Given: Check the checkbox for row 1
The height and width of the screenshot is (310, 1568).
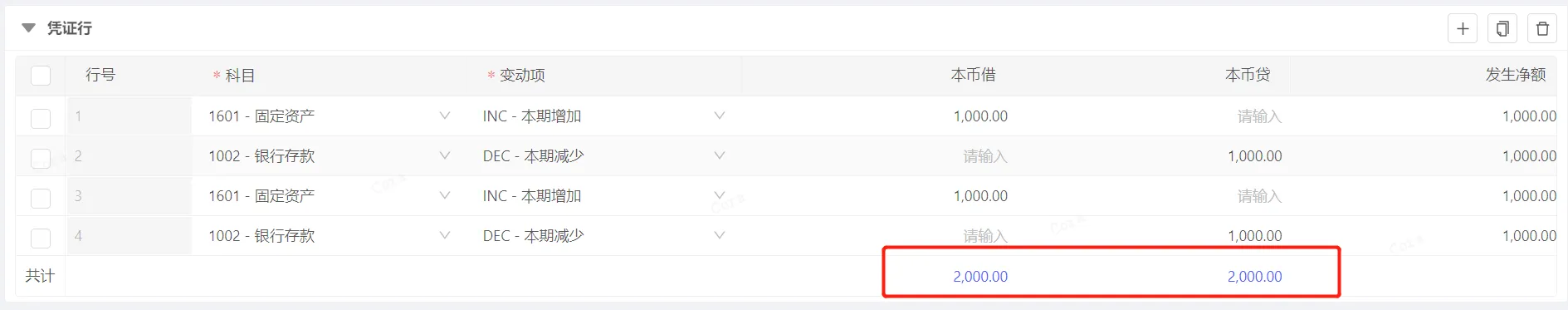Looking at the screenshot, I should tap(41, 118).
